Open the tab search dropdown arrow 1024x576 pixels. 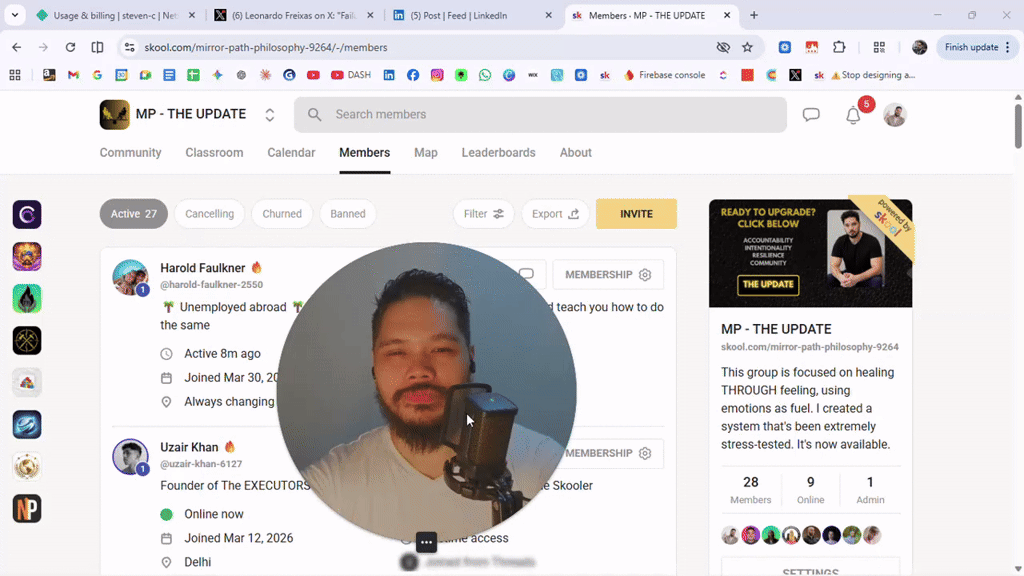click(14, 15)
